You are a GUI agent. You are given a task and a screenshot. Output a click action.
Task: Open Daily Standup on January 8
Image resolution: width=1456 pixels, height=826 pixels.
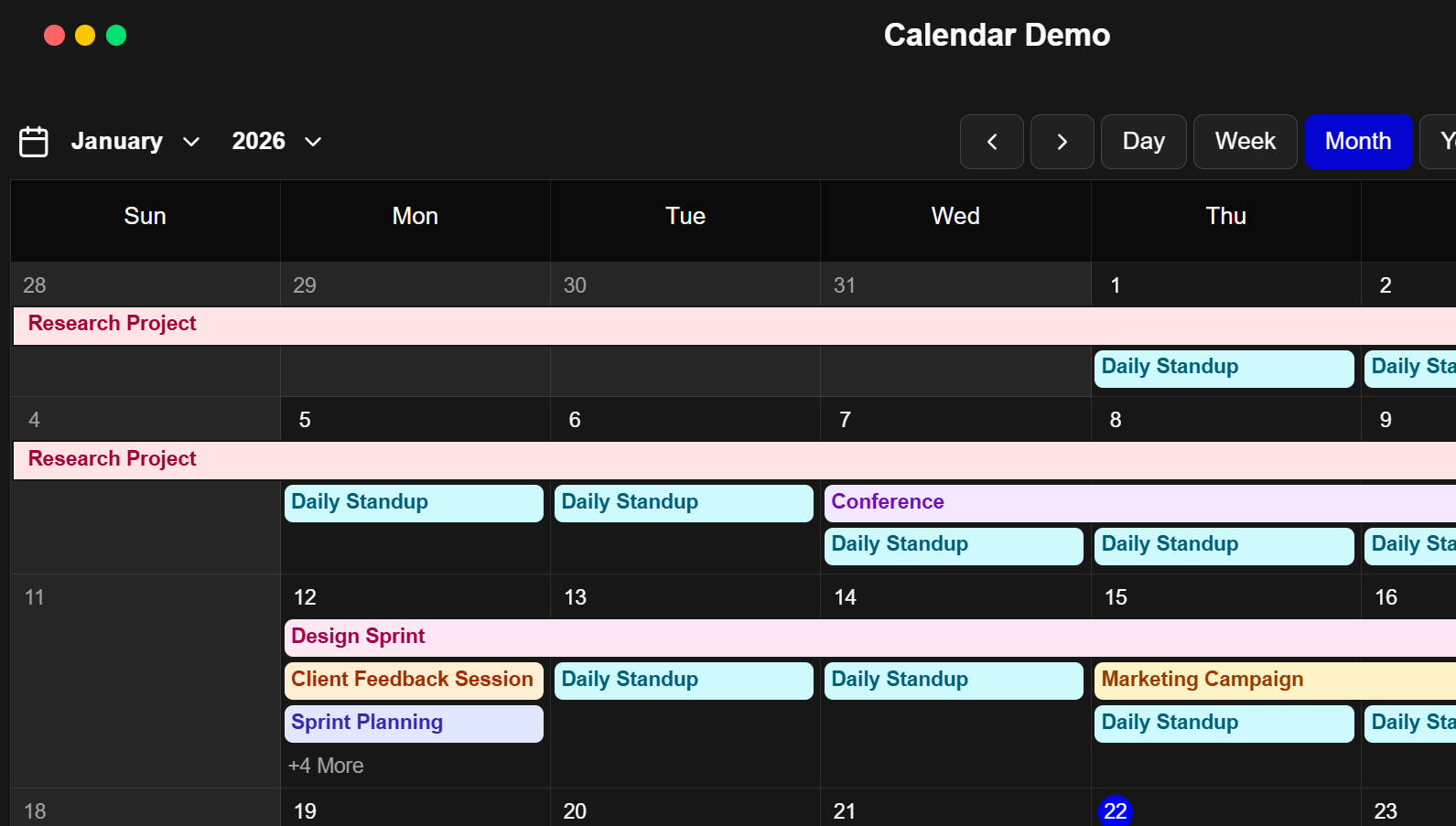point(1224,546)
